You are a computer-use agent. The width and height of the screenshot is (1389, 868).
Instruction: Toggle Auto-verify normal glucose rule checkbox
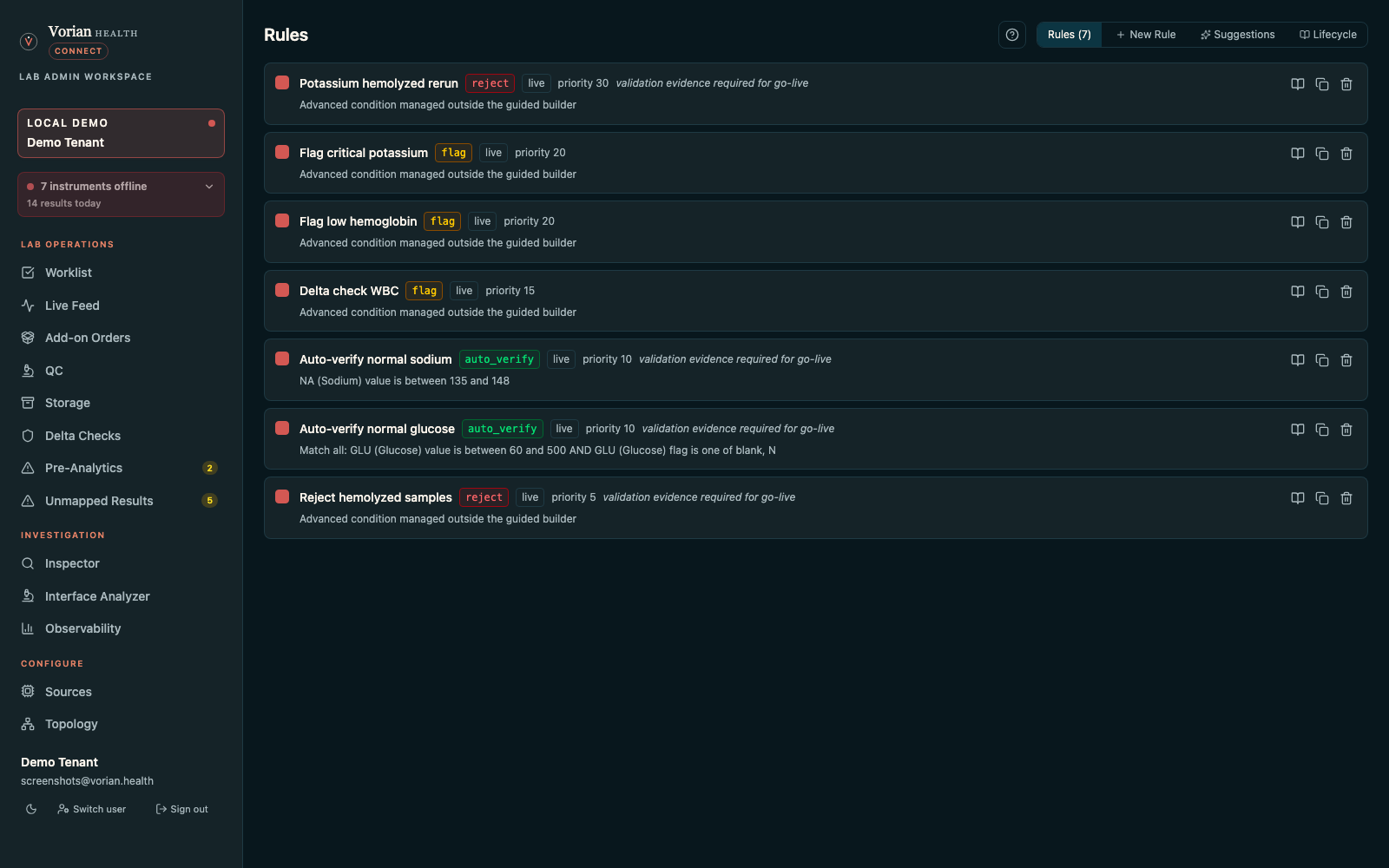(x=282, y=428)
